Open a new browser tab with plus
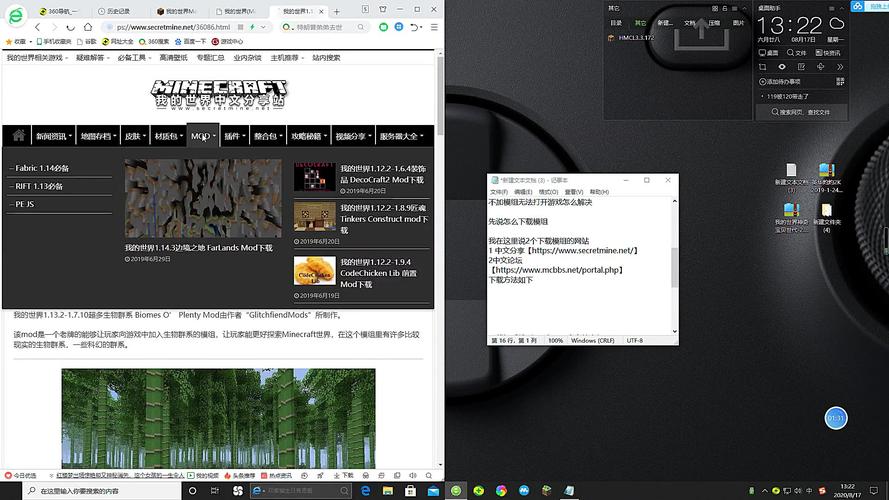889x500 pixels. [337, 11]
